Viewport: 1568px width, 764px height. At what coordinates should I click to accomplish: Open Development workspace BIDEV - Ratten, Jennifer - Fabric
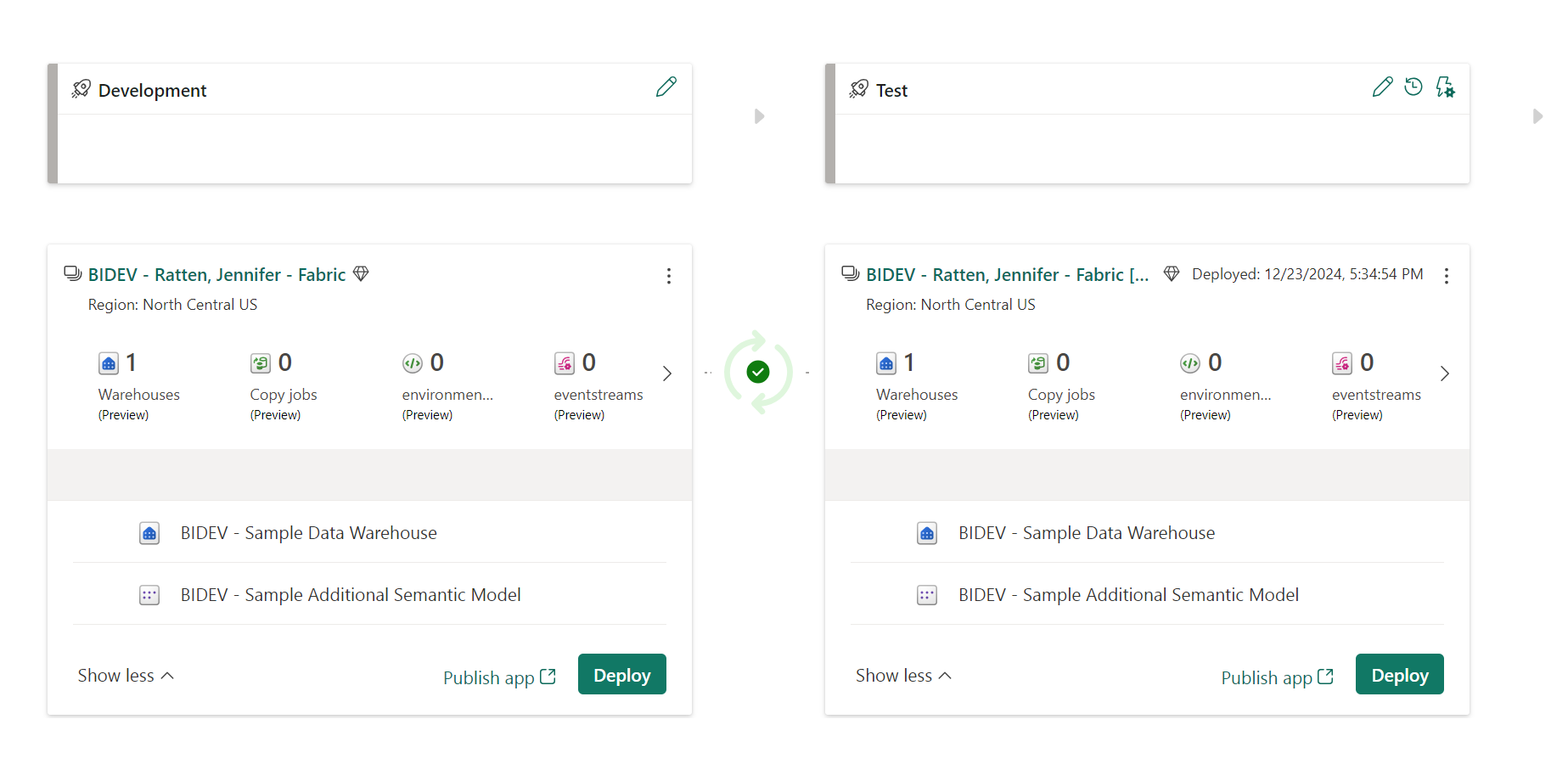point(217,275)
